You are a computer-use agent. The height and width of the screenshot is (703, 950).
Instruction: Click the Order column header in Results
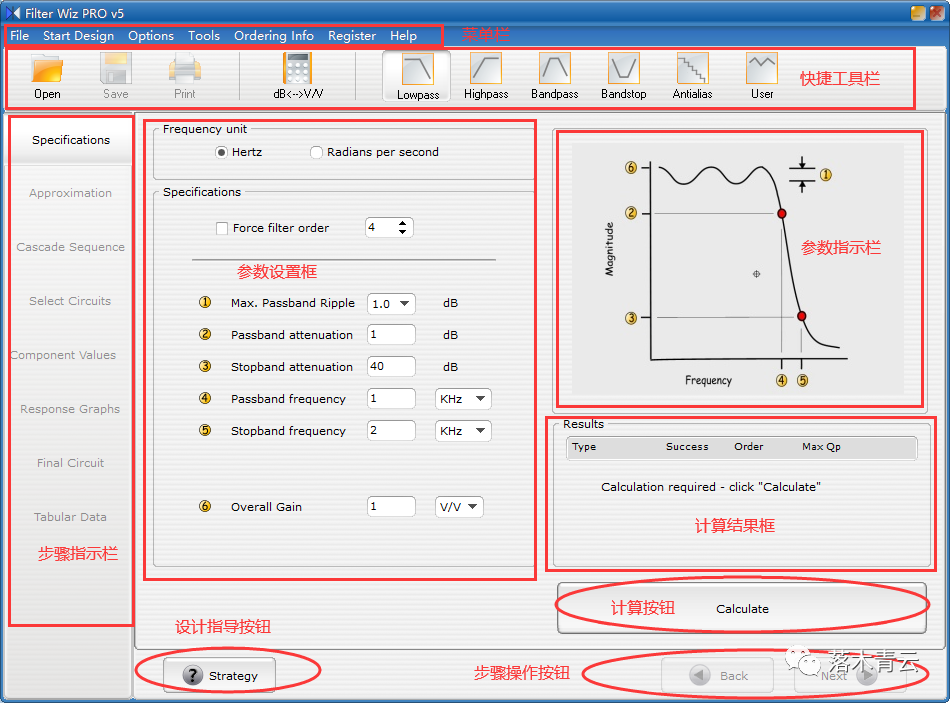click(x=748, y=447)
